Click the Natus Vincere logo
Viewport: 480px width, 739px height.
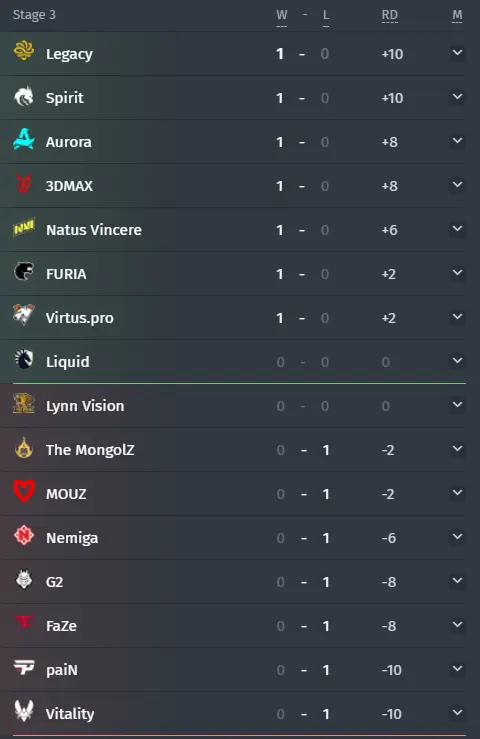point(24,228)
